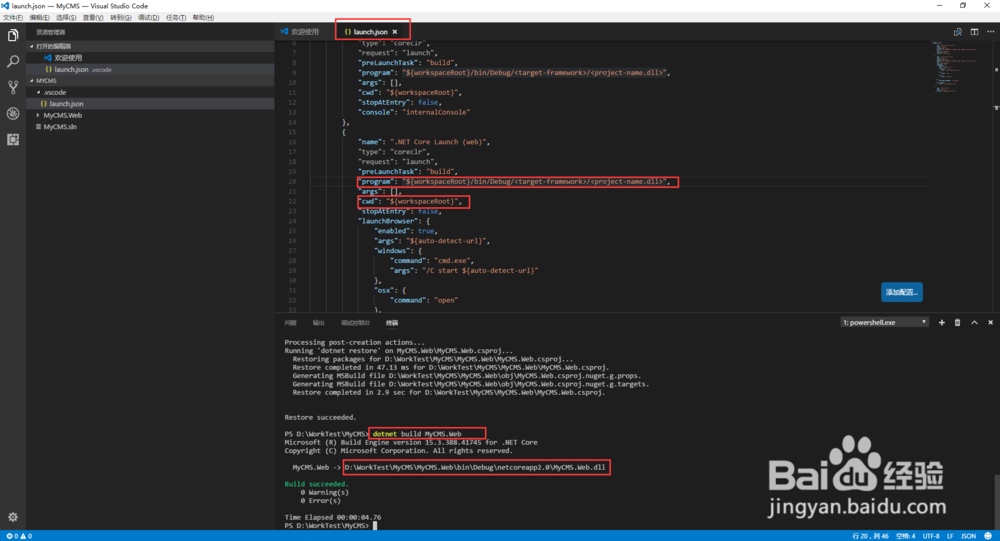Click the "Build succeeded." terminal text
Viewport: 1000px width, 541px height.
coord(316,484)
